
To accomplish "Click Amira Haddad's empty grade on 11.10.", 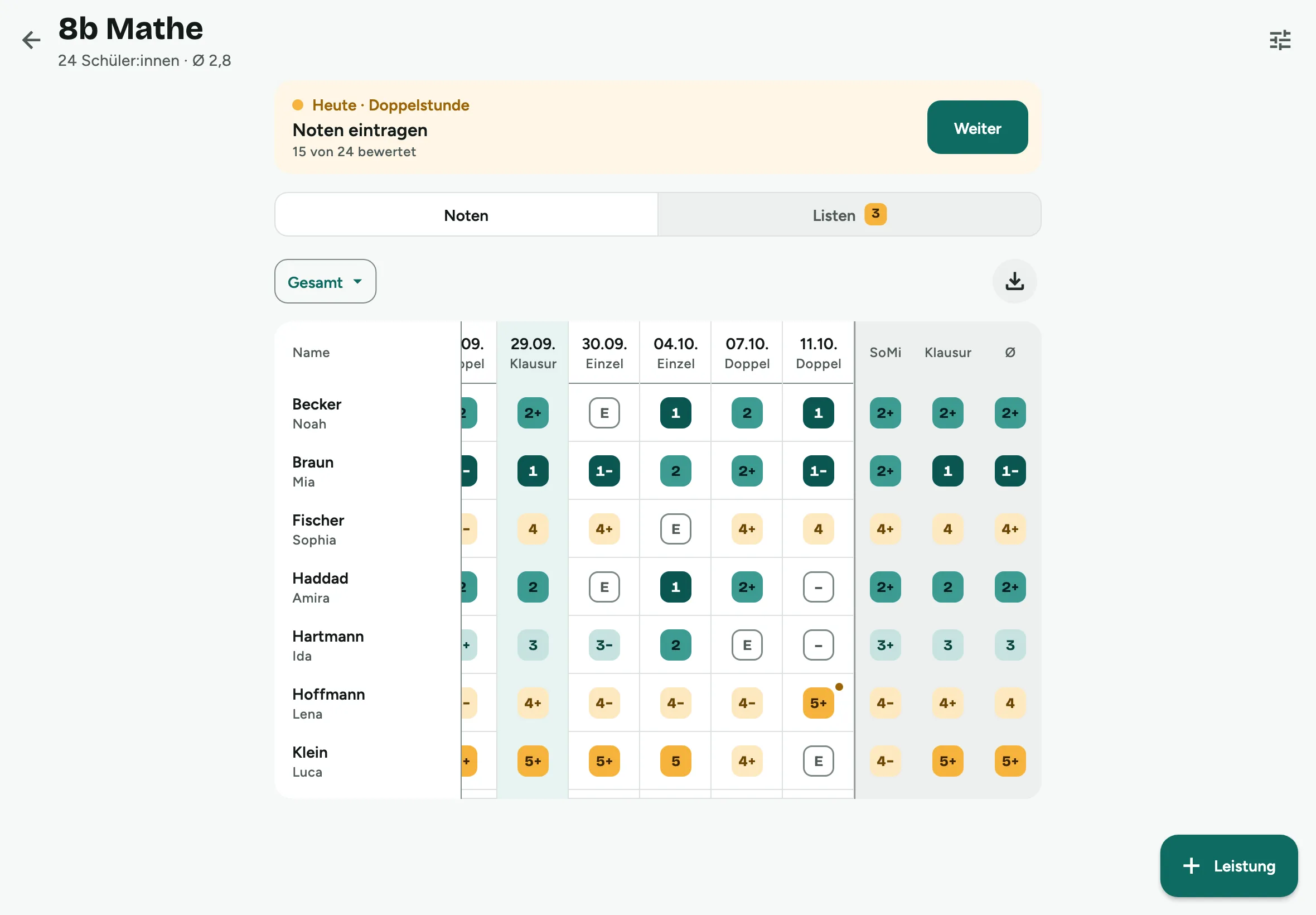I will pos(818,587).
